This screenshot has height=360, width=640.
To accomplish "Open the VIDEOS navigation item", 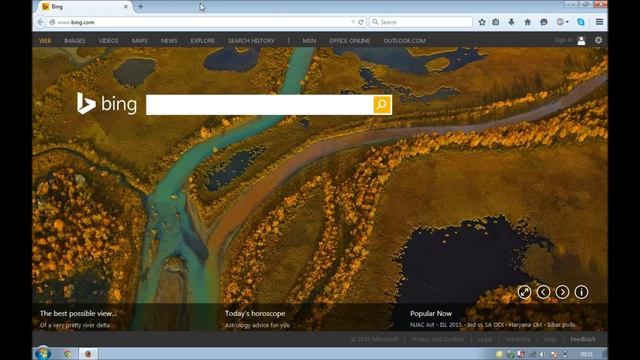I will [108, 41].
